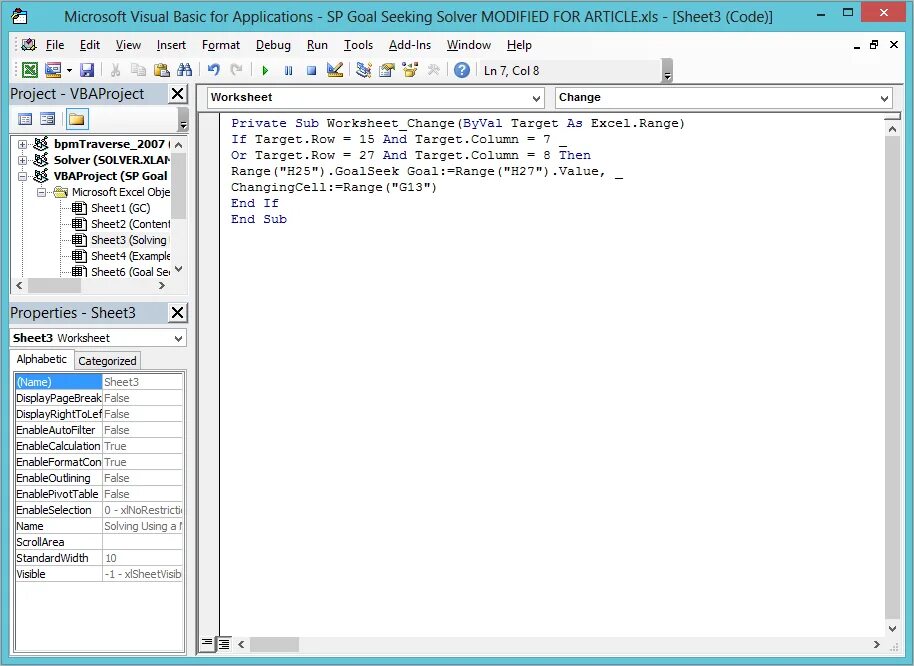Close the Properties - Sheet3 pane
The image size is (914, 666).
(177, 313)
